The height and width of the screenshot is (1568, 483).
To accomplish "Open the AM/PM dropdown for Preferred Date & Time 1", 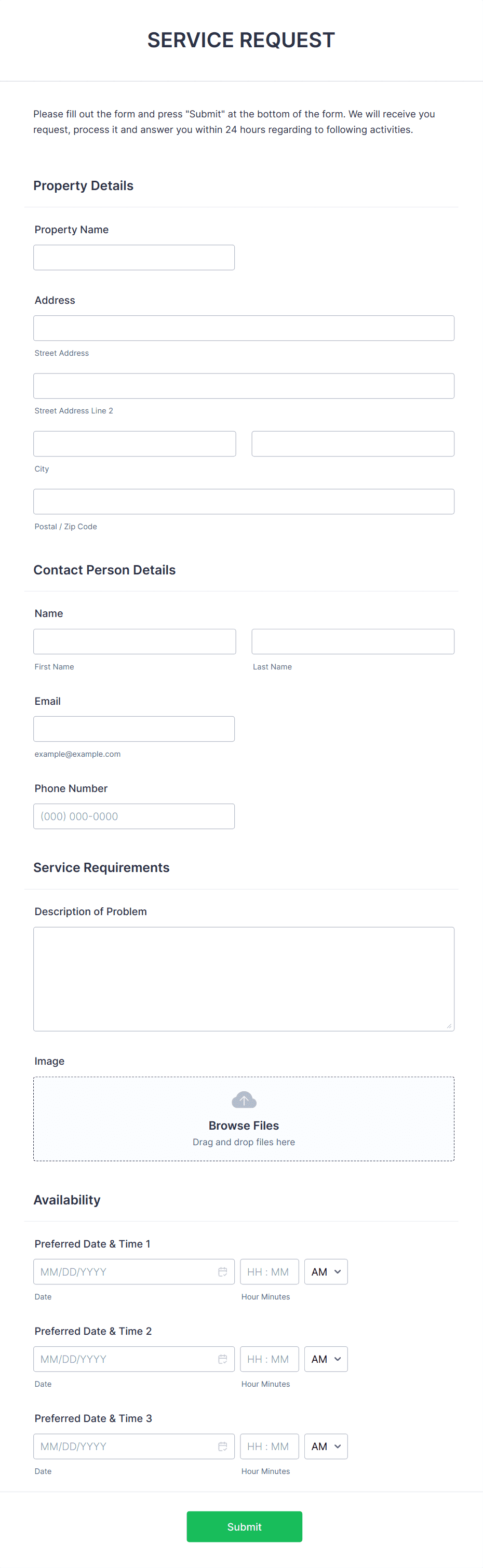I will point(326,1271).
